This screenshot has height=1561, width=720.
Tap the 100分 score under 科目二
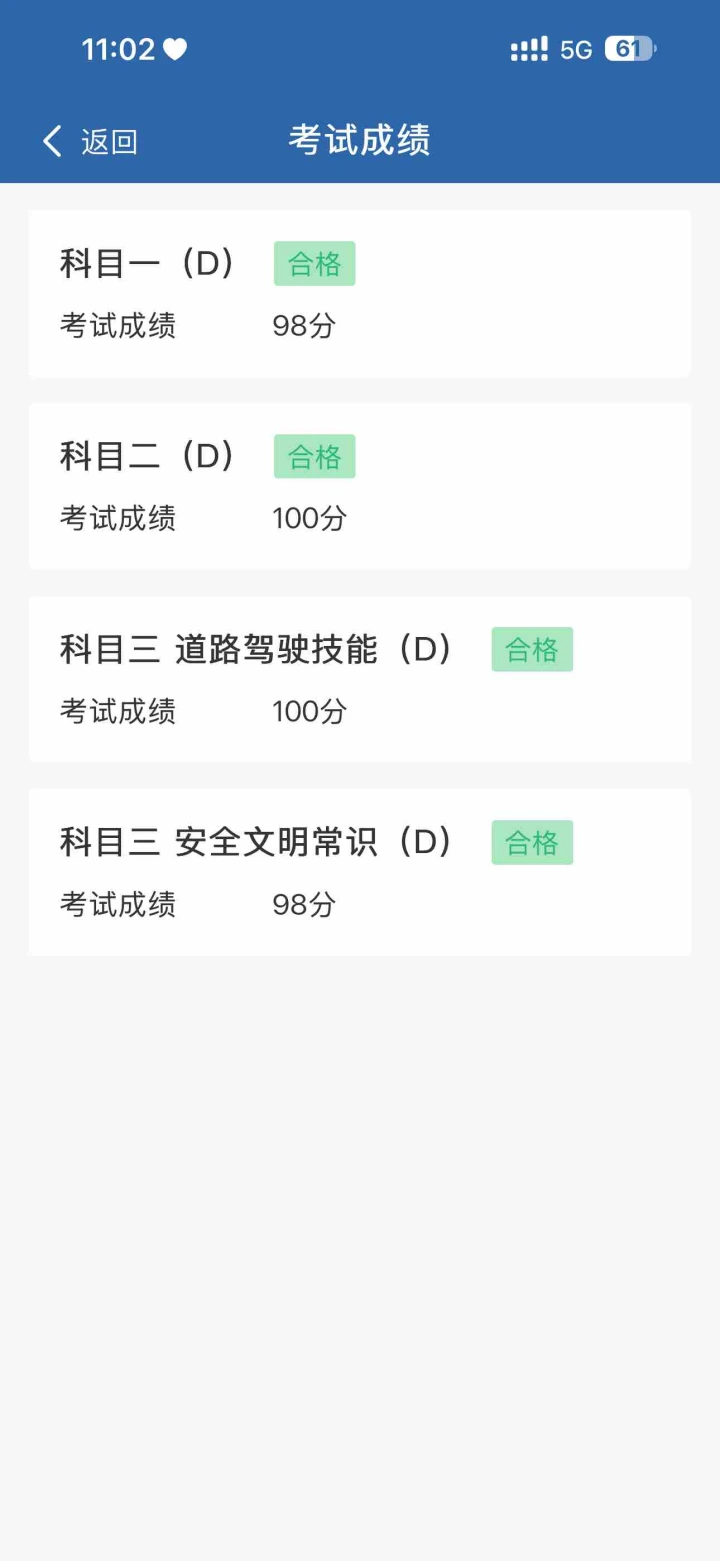point(310,519)
